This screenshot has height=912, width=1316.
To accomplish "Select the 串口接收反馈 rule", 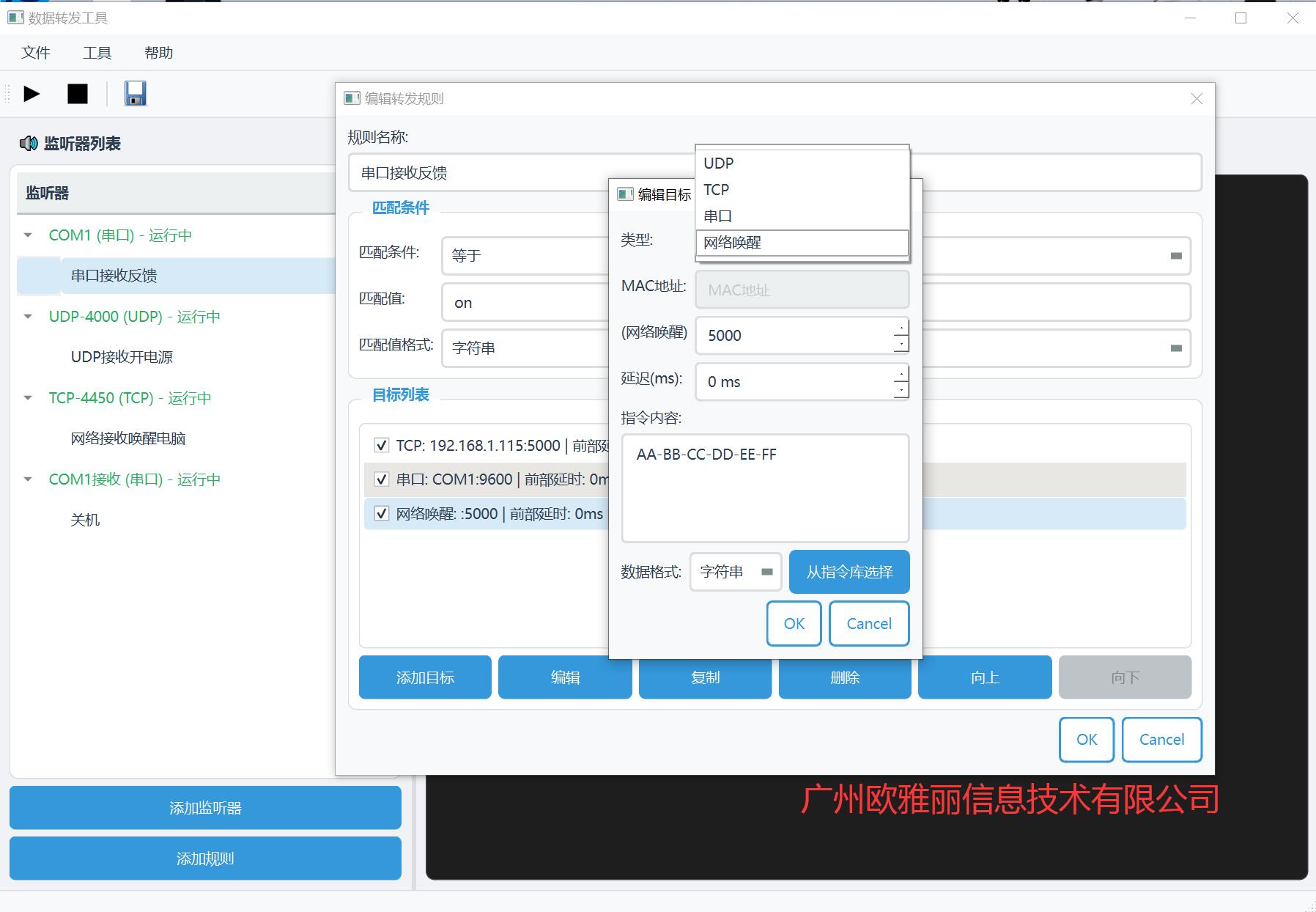I will point(114,276).
